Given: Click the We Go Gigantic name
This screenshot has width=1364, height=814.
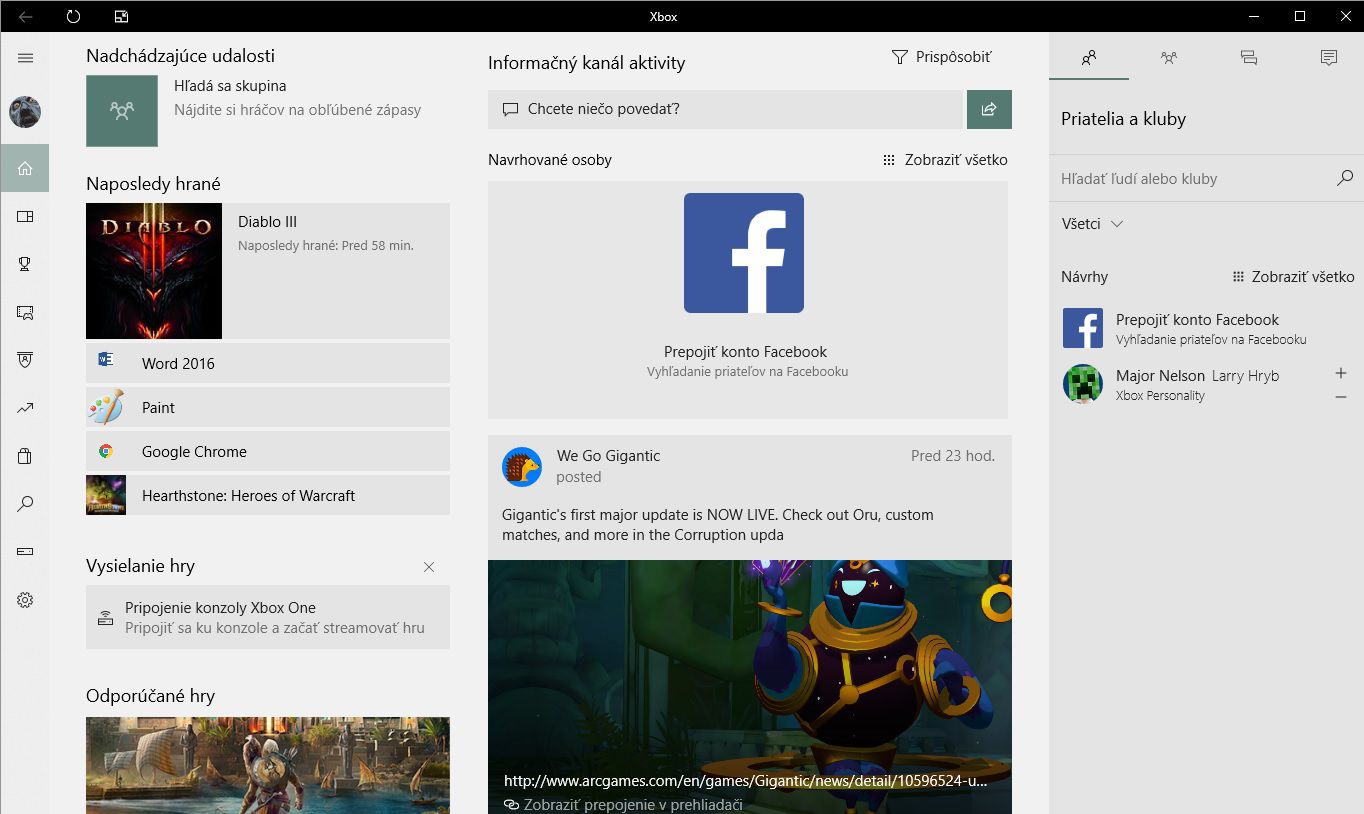Looking at the screenshot, I should pos(608,456).
